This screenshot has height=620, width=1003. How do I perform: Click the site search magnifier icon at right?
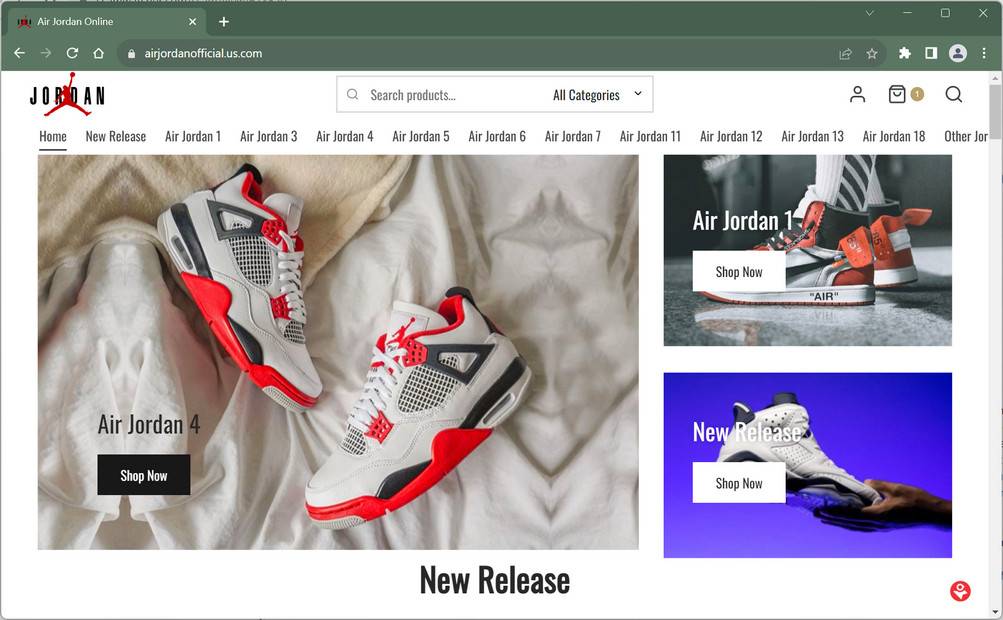[954, 94]
